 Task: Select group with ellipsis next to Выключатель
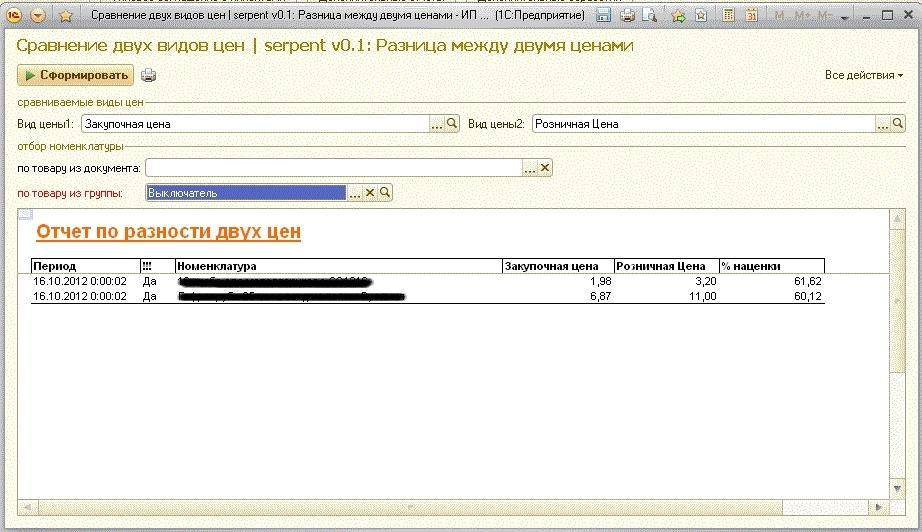pos(355,193)
